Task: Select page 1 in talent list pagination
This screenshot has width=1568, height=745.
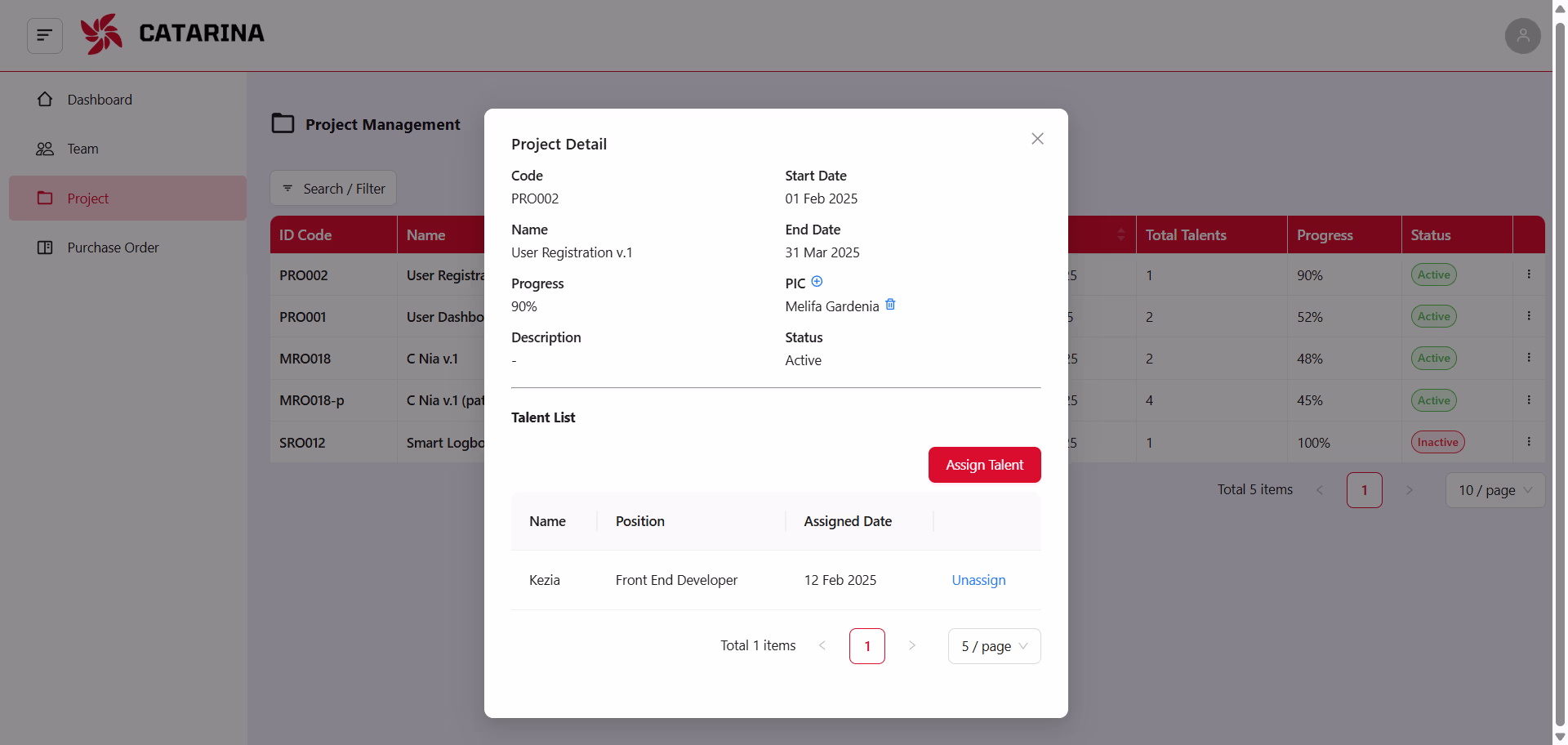Action: tap(866, 646)
